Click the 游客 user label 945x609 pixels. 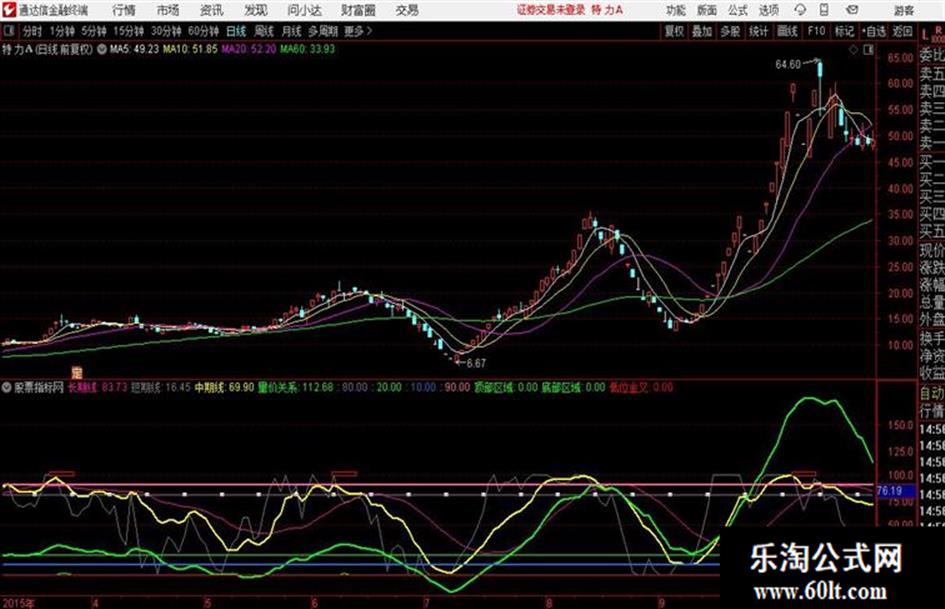(903, 10)
